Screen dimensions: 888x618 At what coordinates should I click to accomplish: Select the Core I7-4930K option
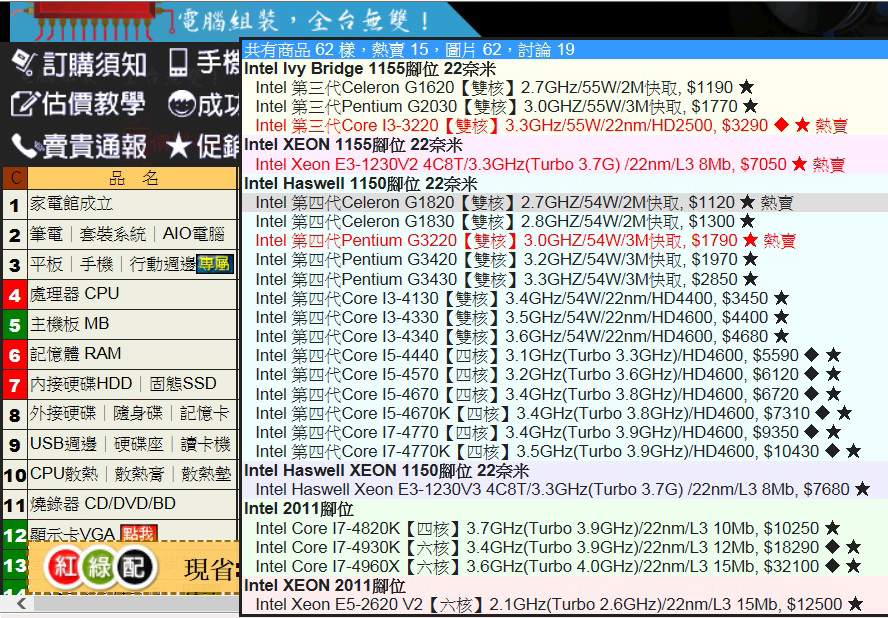coord(558,548)
